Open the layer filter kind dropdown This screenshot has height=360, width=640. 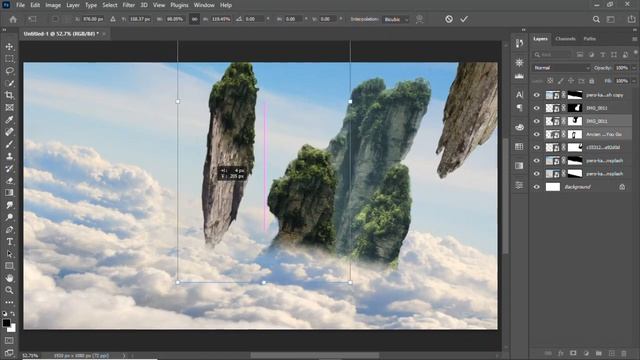click(x=552, y=54)
